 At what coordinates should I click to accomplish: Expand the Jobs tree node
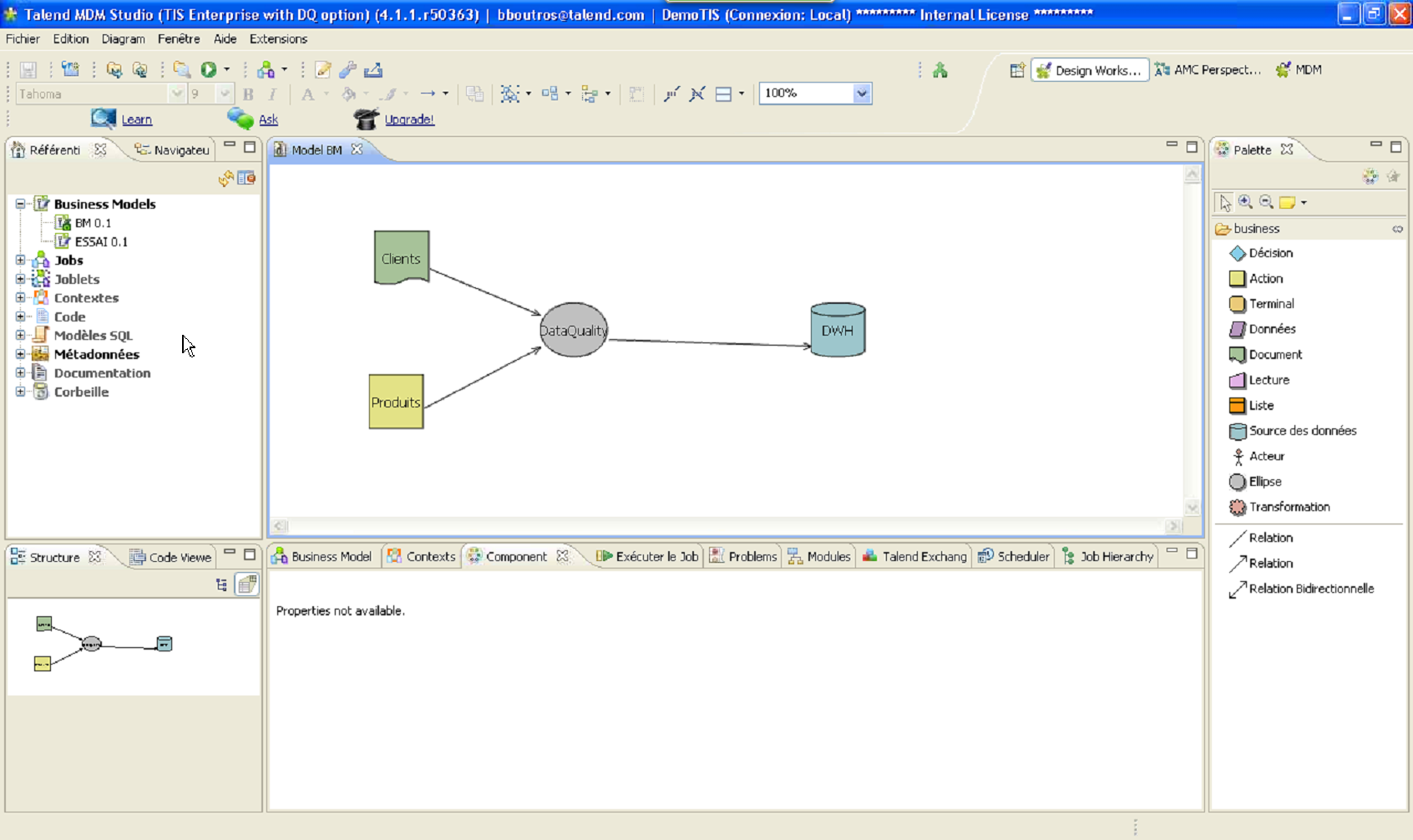click(x=20, y=261)
